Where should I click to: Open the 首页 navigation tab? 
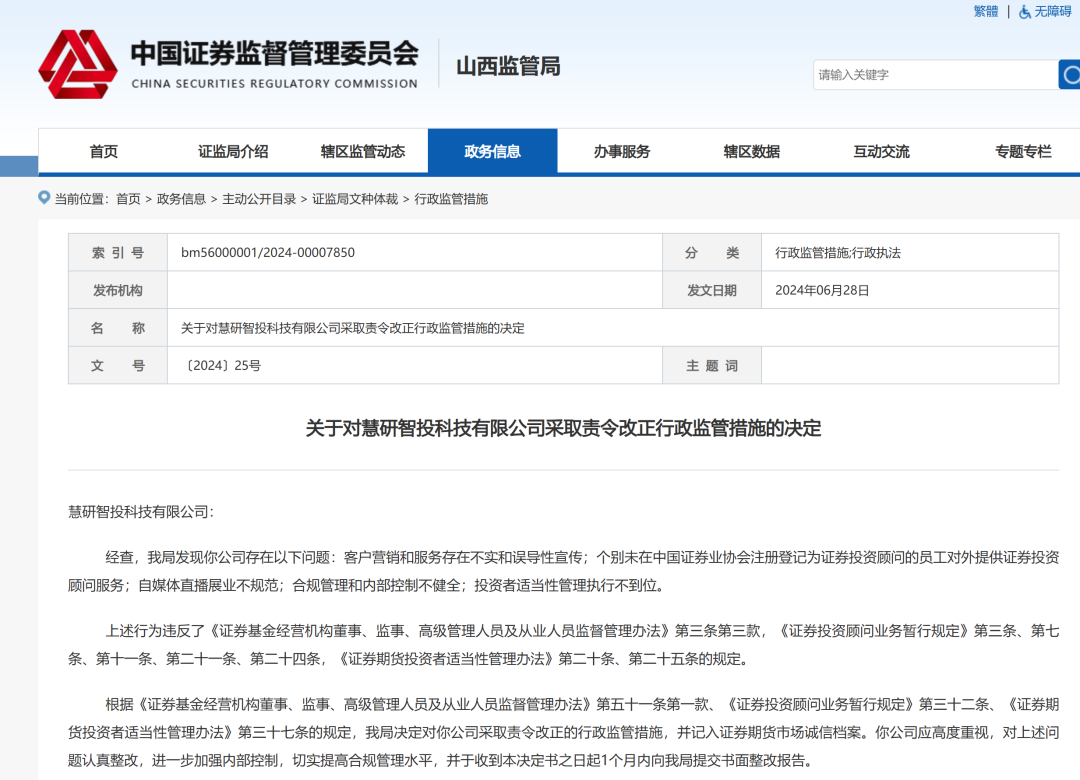104,152
